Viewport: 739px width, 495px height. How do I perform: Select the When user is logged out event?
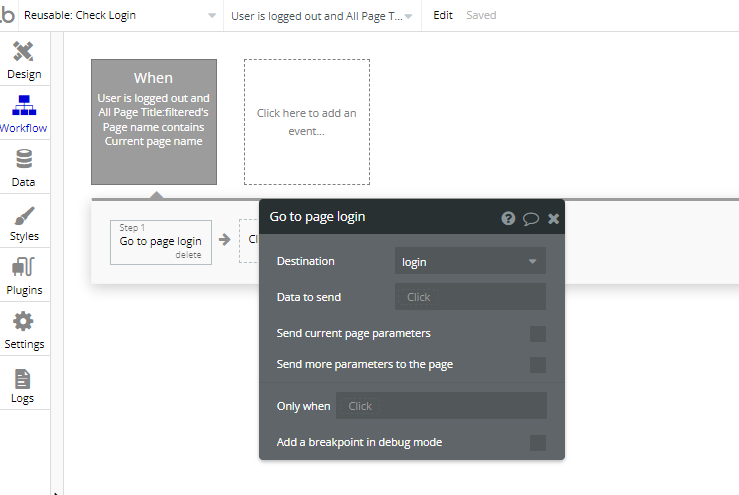point(154,122)
